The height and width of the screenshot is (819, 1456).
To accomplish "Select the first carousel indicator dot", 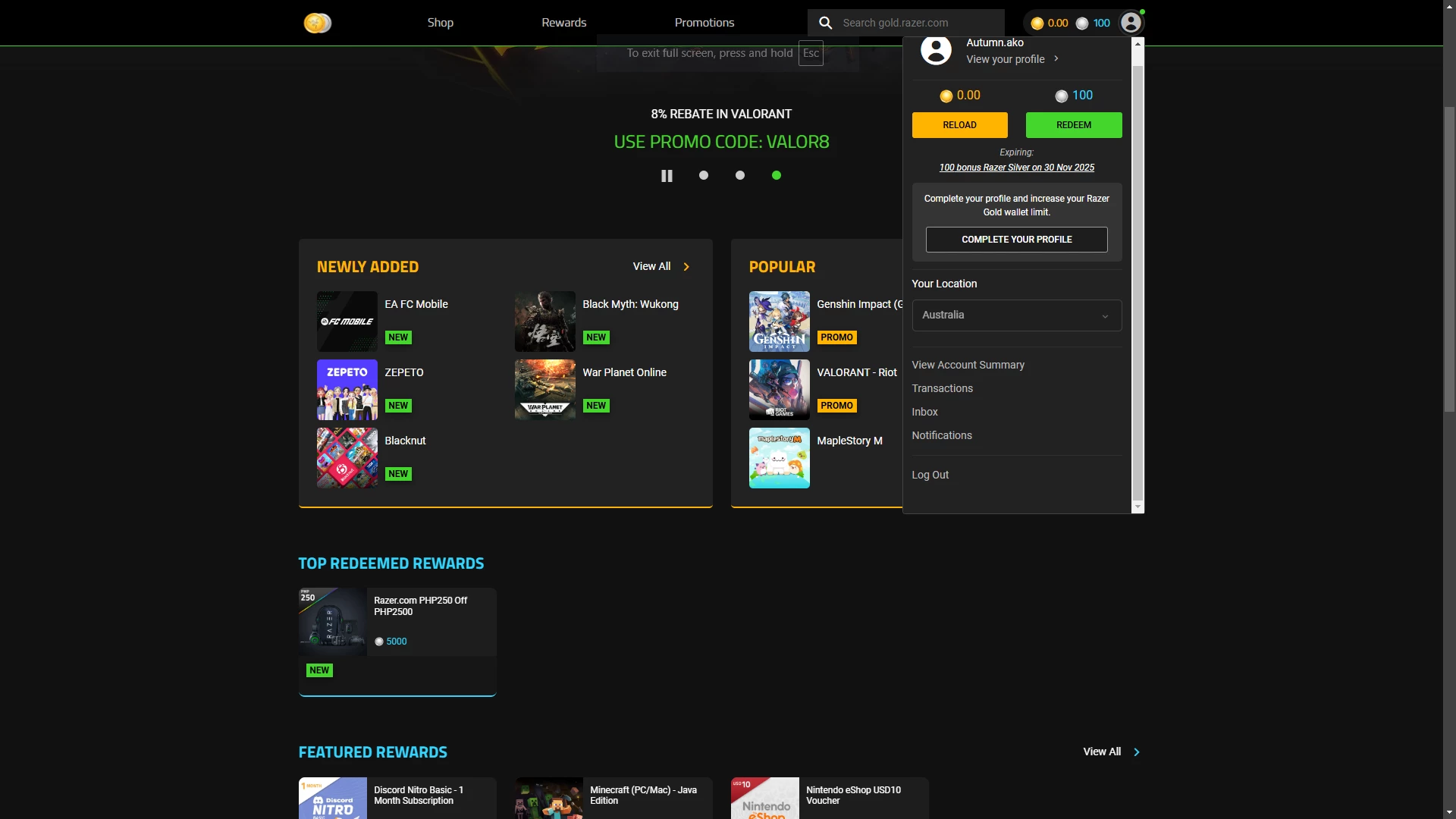I will (x=704, y=175).
